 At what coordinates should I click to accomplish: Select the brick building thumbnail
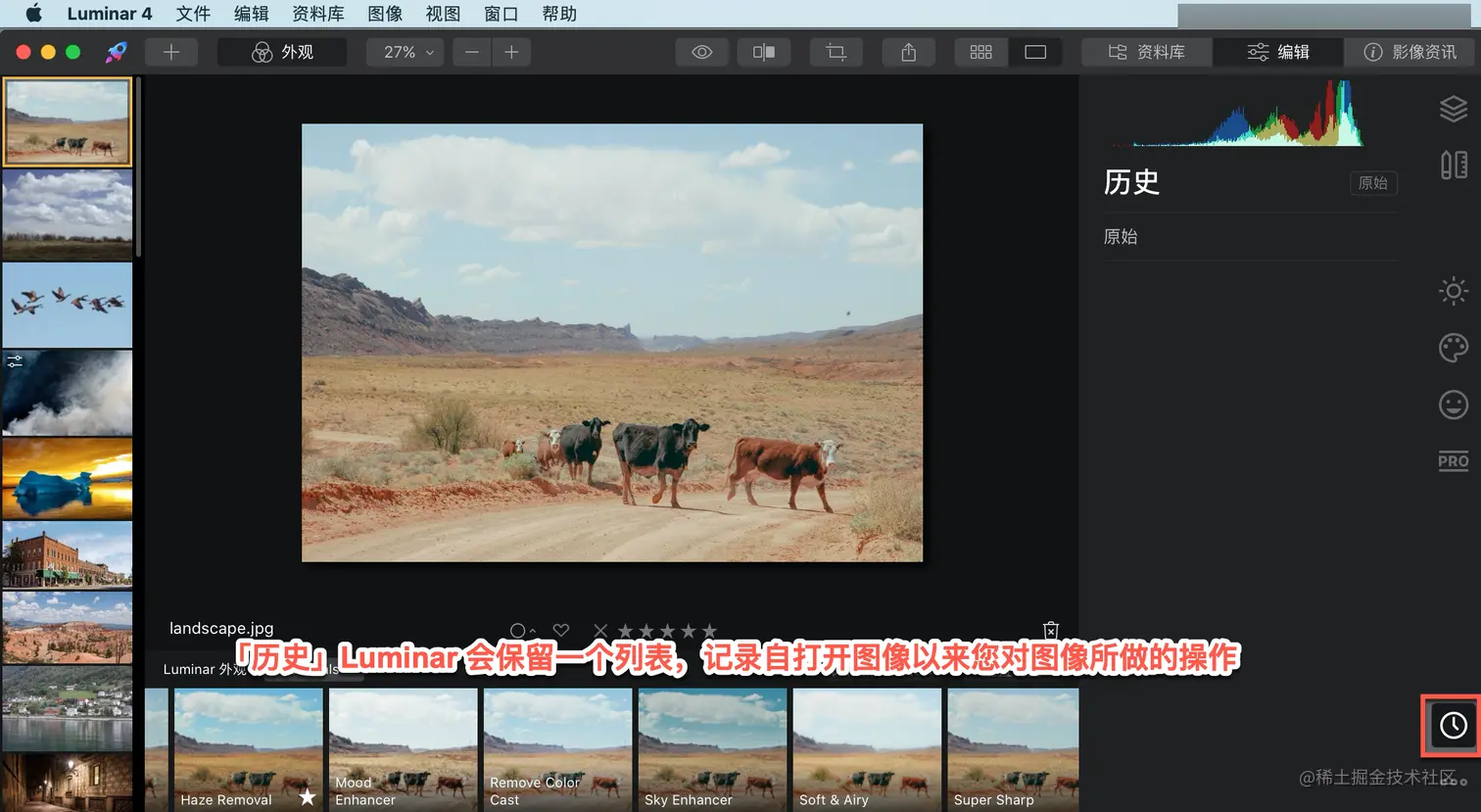tap(68, 553)
